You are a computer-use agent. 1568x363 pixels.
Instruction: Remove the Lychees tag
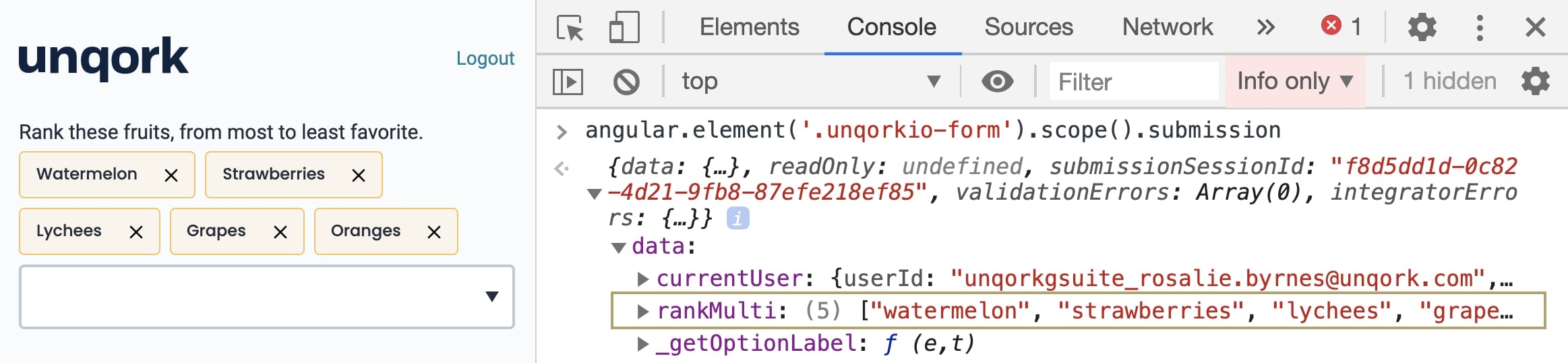(x=136, y=232)
